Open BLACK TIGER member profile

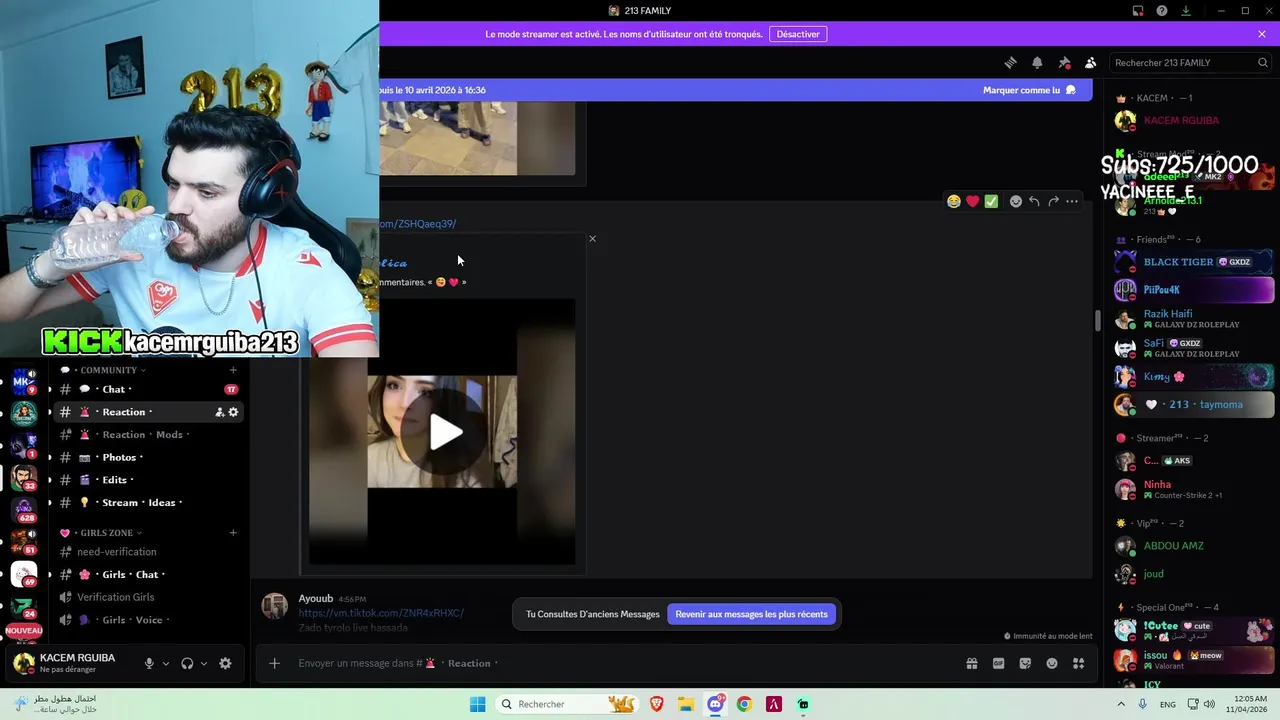coord(1194,262)
